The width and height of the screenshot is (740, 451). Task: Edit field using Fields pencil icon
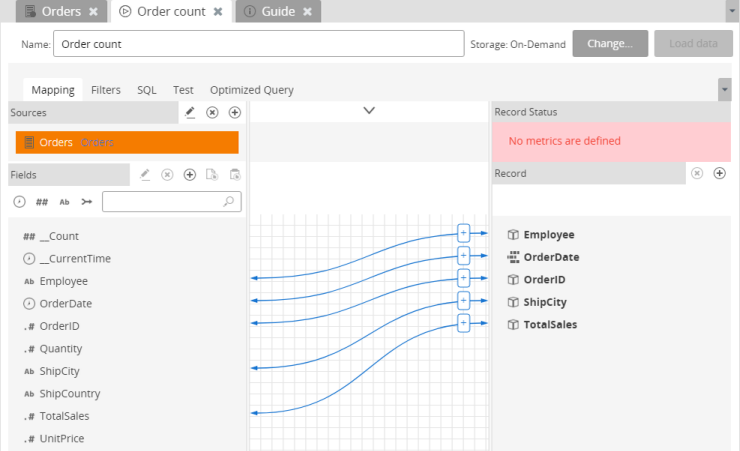(x=145, y=175)
